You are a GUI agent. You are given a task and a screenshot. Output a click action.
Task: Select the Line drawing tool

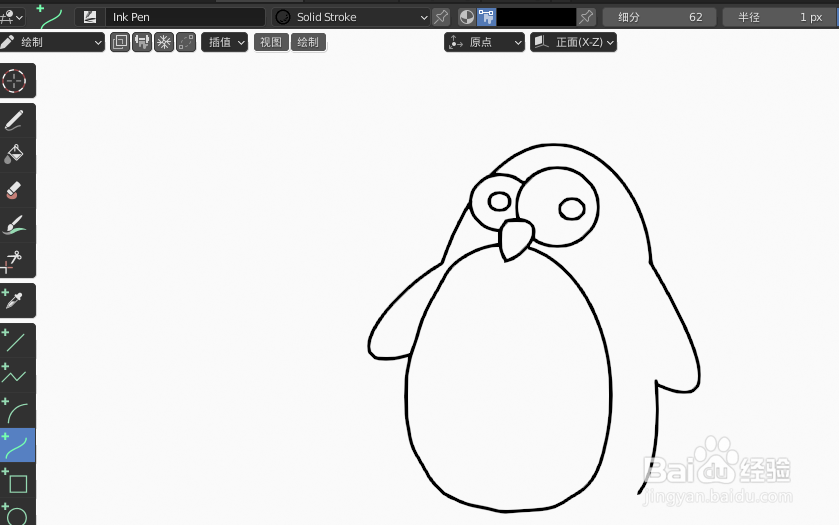tap(15, 340)
